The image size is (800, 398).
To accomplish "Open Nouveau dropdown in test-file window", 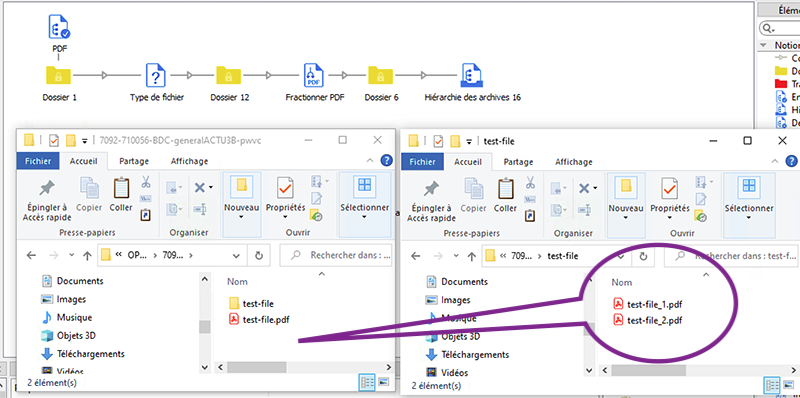I will (626, 217).
